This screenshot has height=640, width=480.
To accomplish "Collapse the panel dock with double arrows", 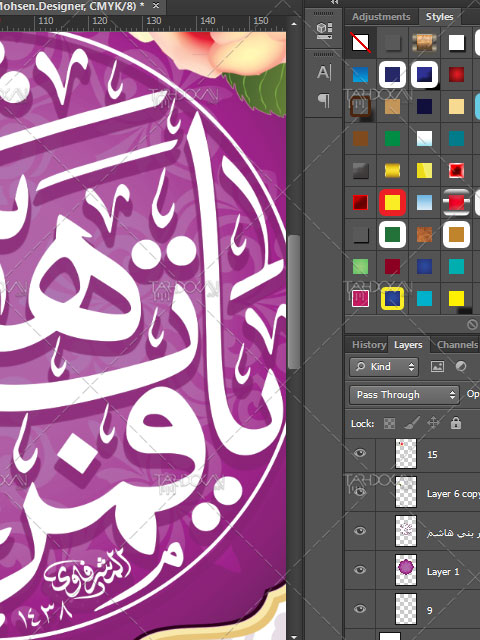I will click(x=334, y=2).
